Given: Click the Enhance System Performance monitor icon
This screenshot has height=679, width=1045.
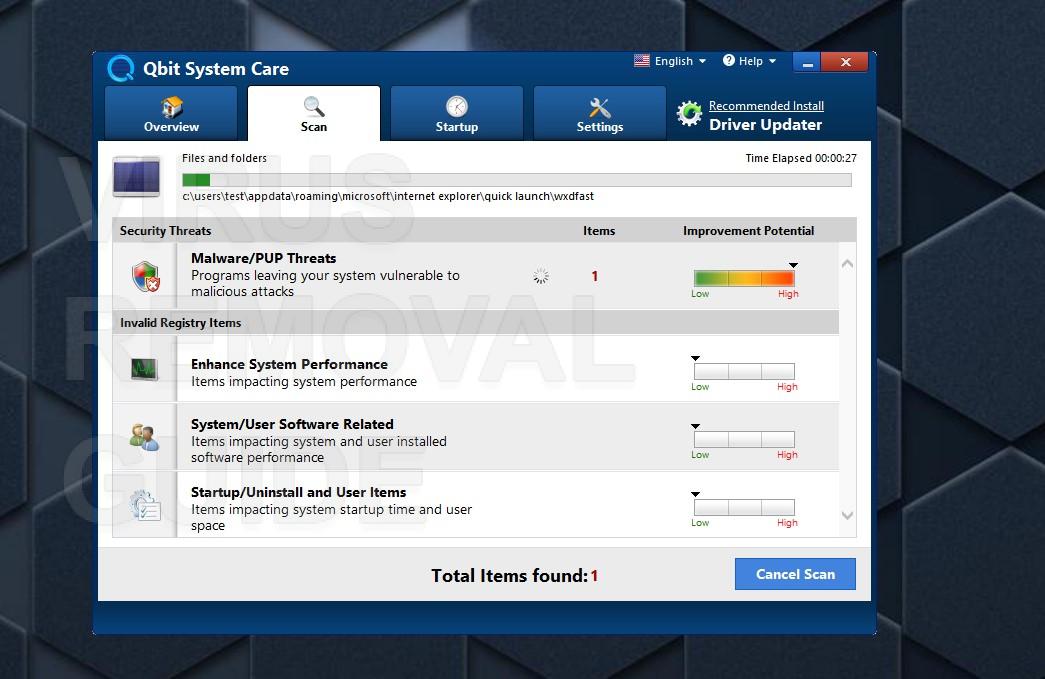Looking at the screenshot, I should pos(145,368).
